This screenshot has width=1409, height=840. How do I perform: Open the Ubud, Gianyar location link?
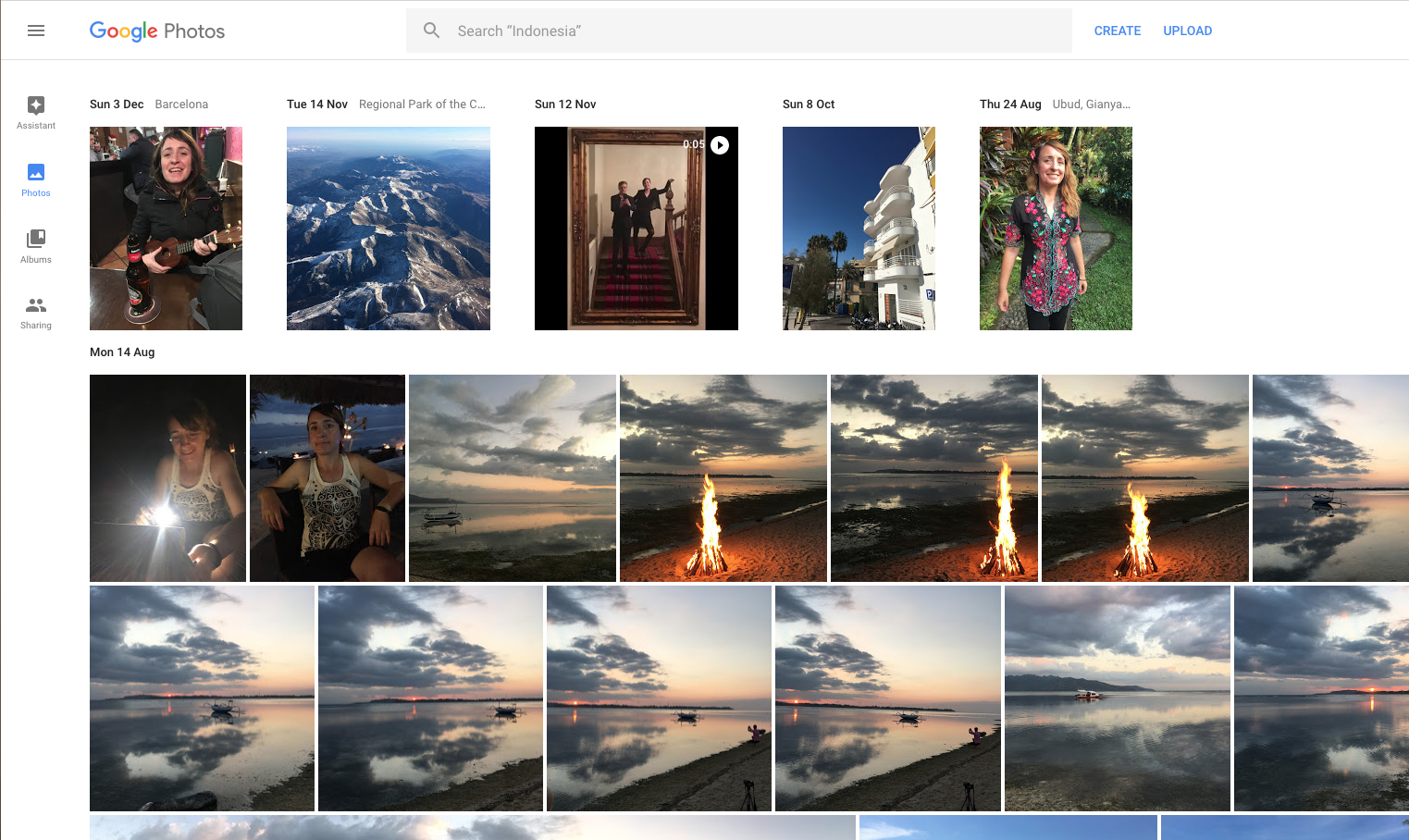pyautogui.click(x=1091, y=104)
